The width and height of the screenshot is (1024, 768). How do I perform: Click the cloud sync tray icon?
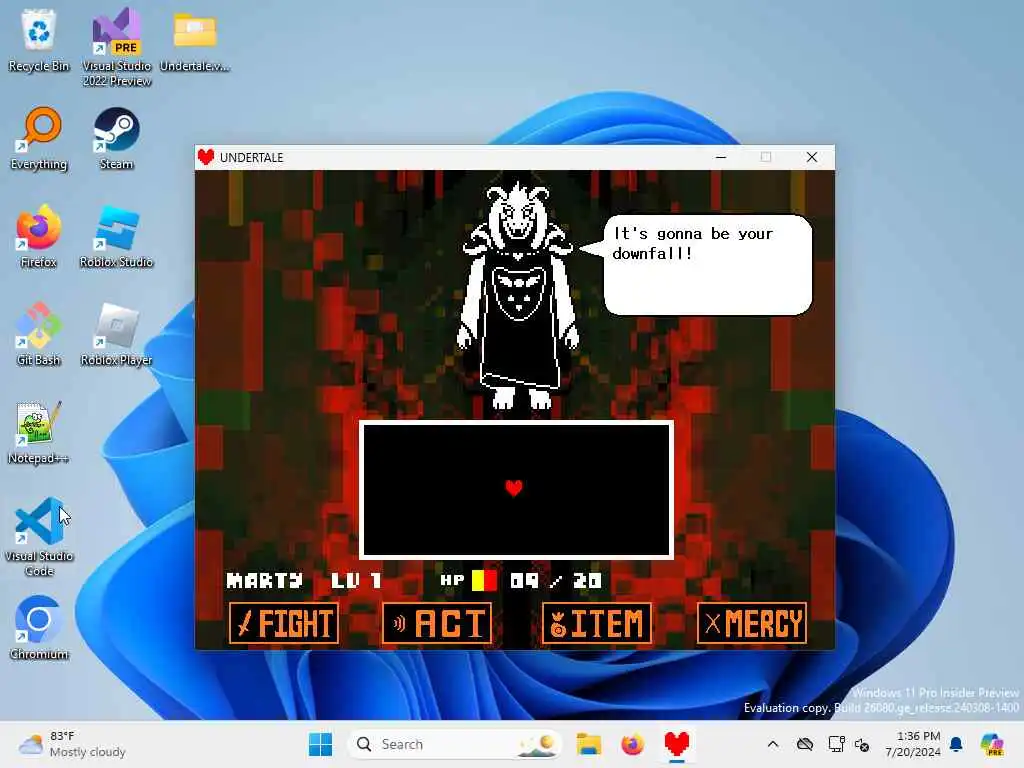coord(805,744)
